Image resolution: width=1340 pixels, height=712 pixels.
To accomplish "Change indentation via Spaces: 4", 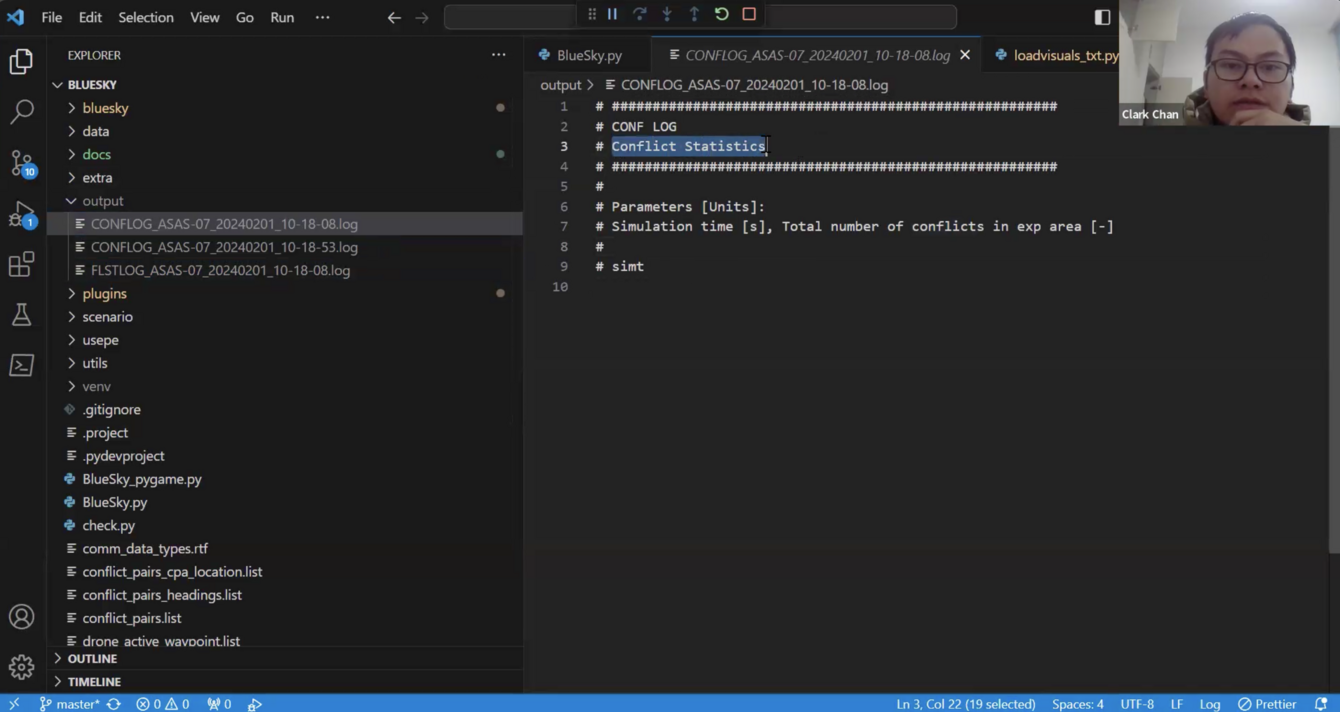I will pyautogui.click(x=1077, y=704).
